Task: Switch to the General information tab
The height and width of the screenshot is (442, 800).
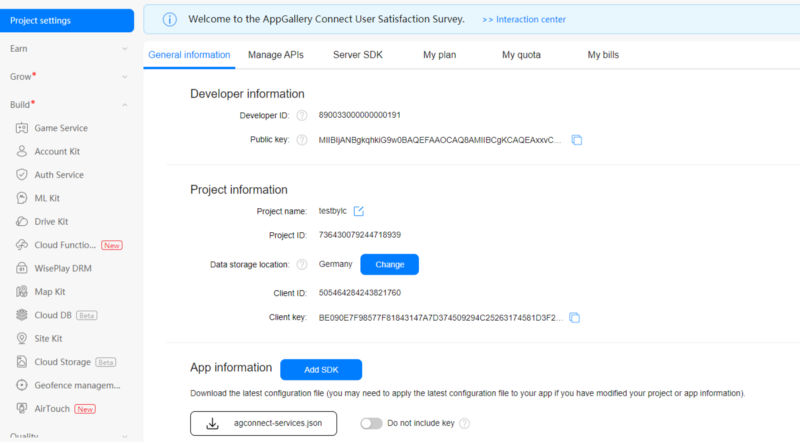Action: click(x=189, y=55)
